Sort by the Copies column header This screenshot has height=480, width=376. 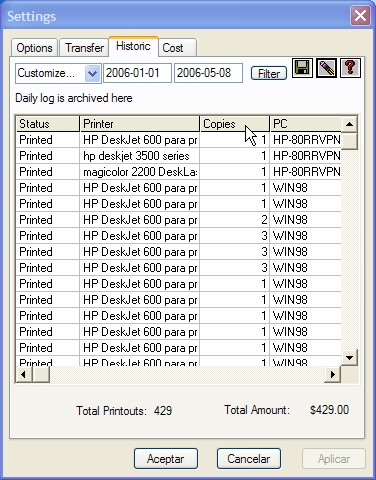[235, 124]
